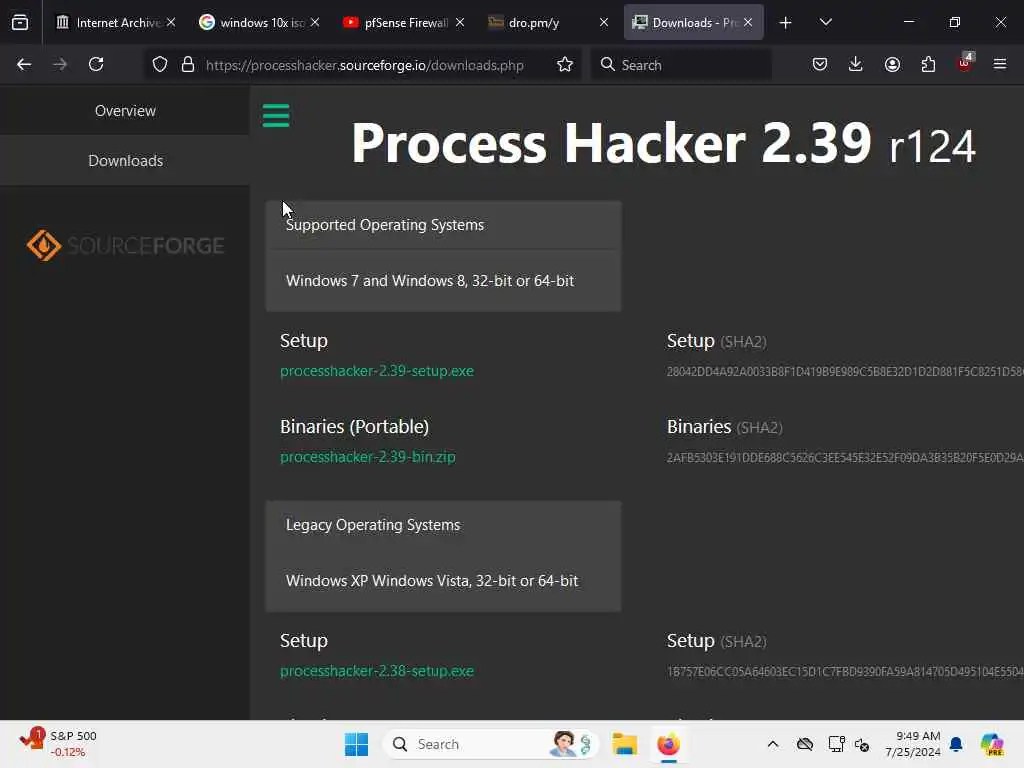Switch to dro.pm/y tab
The height and width of the screenshot is (768, 1024).
click(542, 22)
